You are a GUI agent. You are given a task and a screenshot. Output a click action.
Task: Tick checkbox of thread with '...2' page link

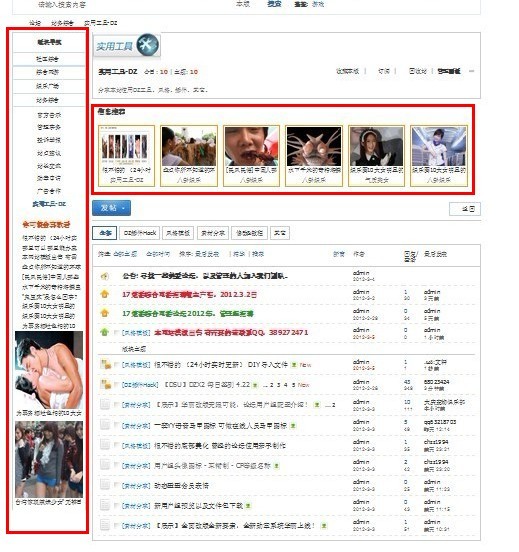[116, 405]
